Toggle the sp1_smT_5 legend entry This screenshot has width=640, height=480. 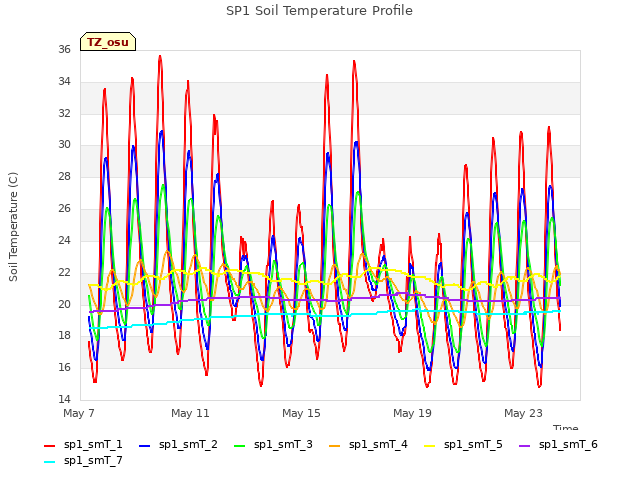pos(463,444)
